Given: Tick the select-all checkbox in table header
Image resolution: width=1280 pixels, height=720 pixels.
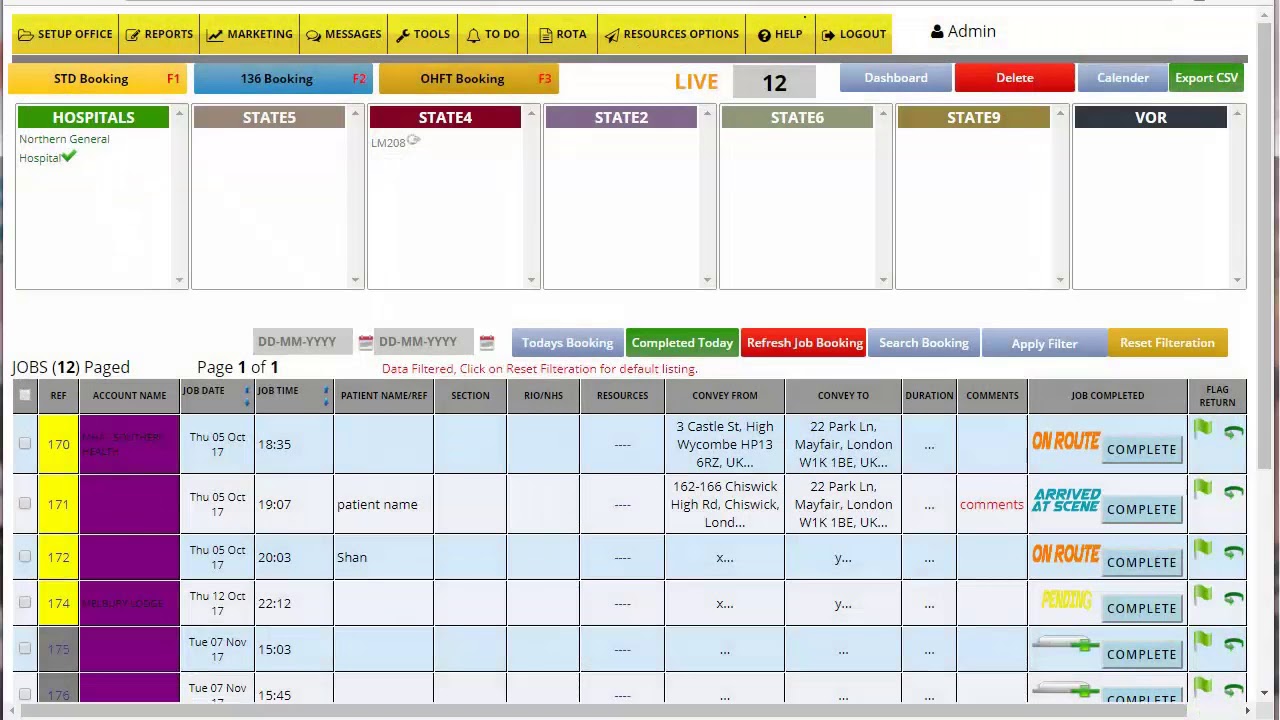Looking at the screenshot, I should pos(25,396).
